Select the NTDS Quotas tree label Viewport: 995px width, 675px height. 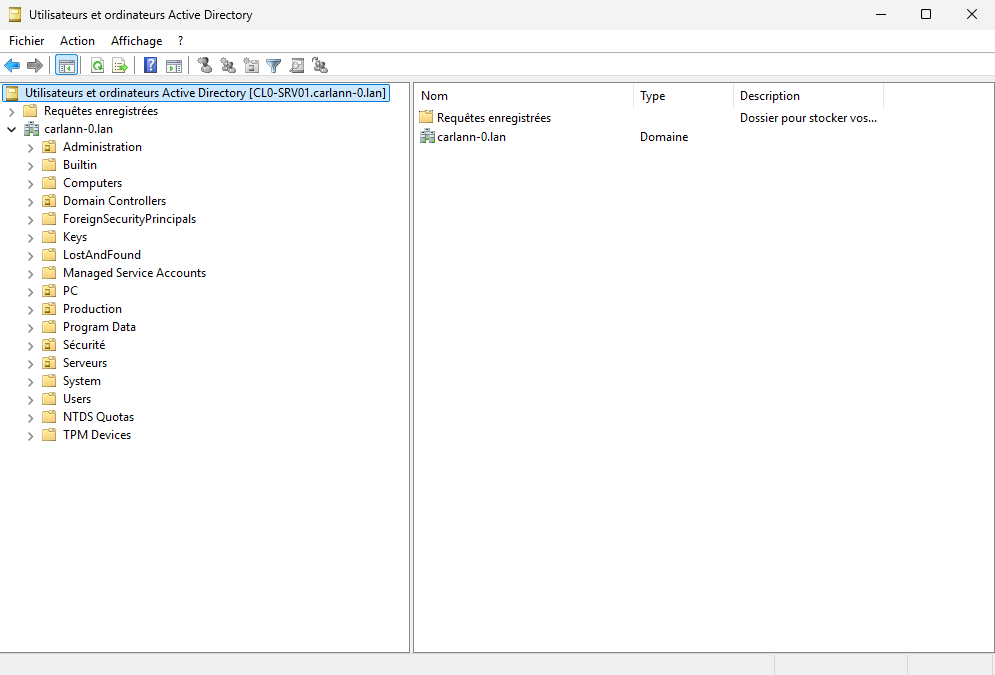98,417
